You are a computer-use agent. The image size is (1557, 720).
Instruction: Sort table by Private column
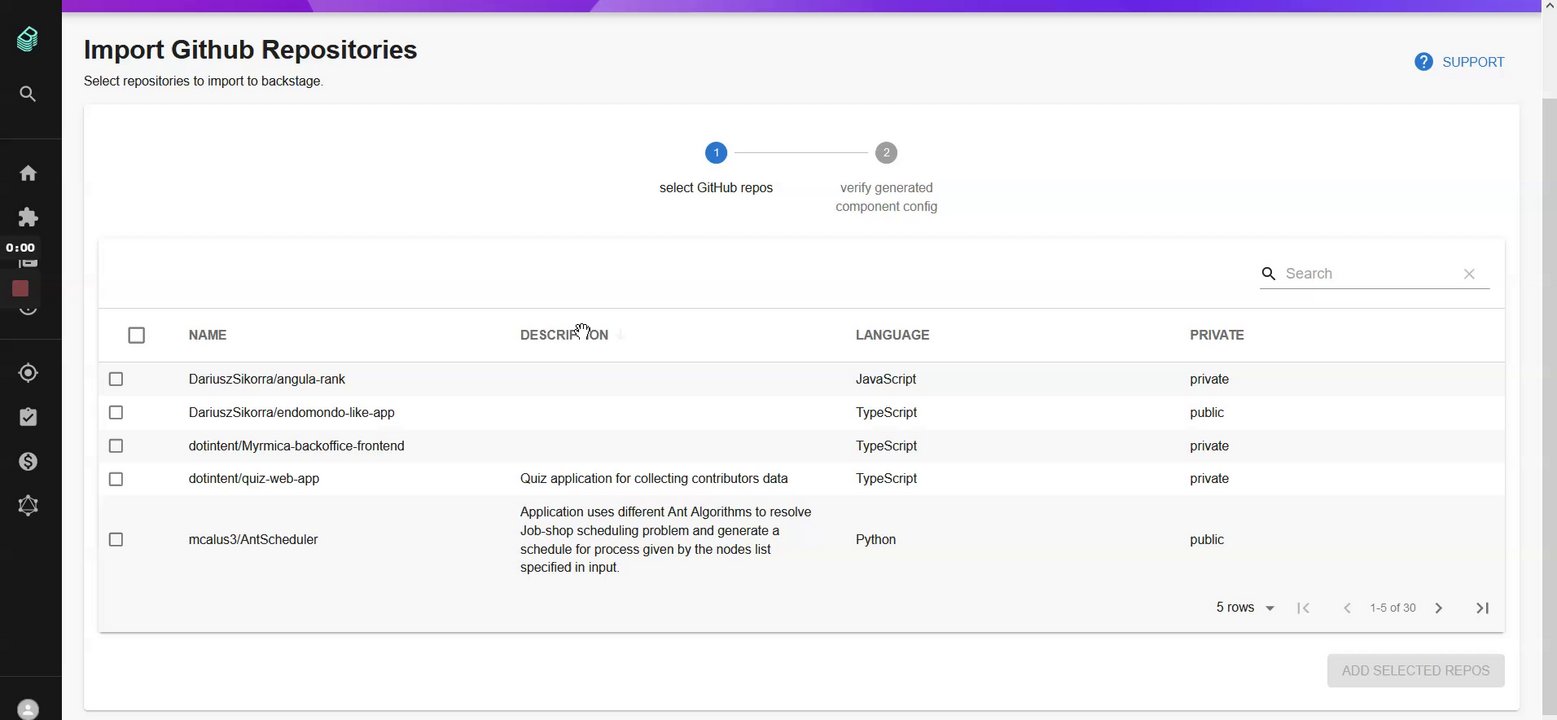pyautogui.click(x=1217, y=335)
